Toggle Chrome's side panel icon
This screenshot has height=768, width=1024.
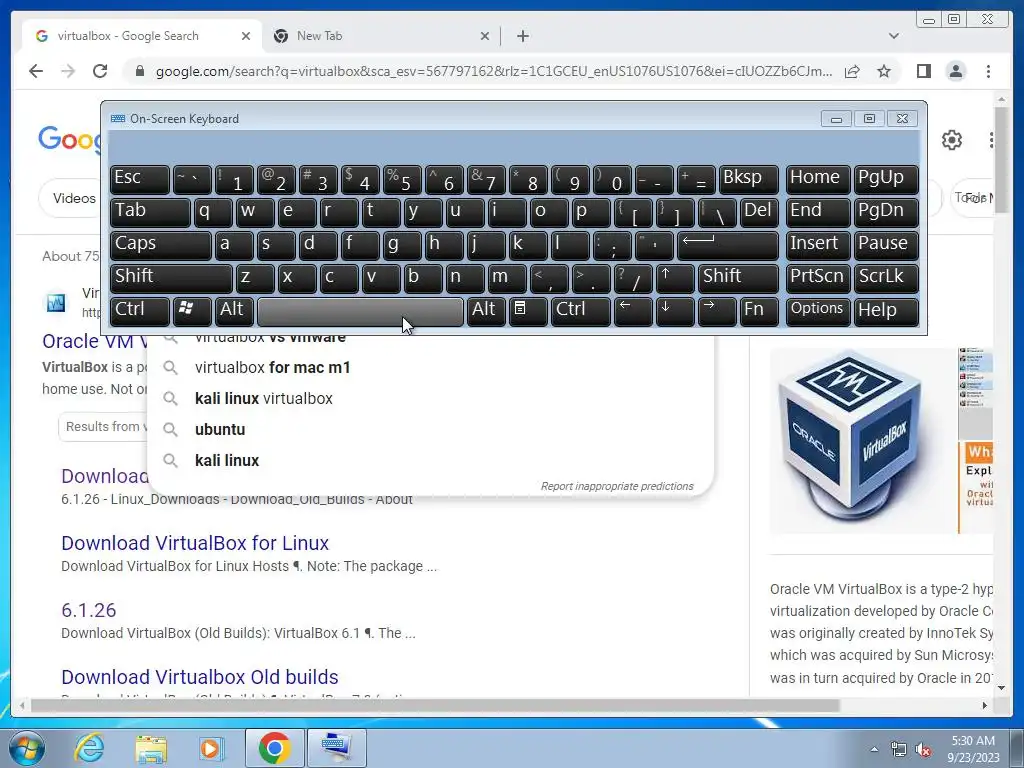(x=923, y=71)
